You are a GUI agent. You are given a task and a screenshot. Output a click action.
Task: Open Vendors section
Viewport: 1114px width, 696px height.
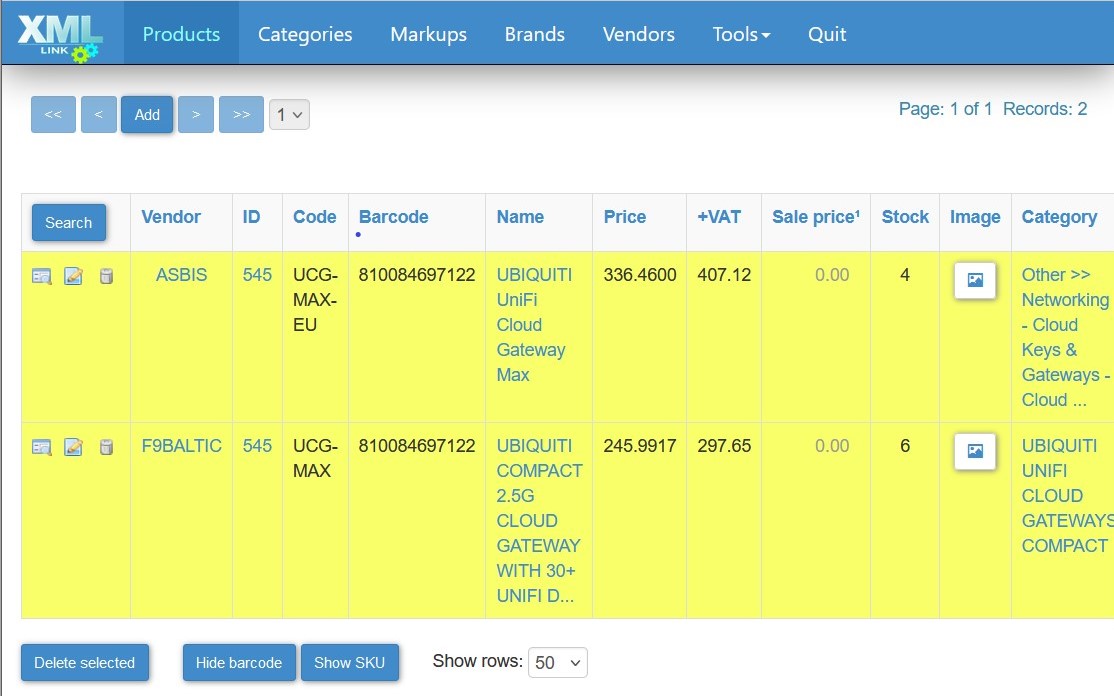pyautogui.click(x=638, y=34)
